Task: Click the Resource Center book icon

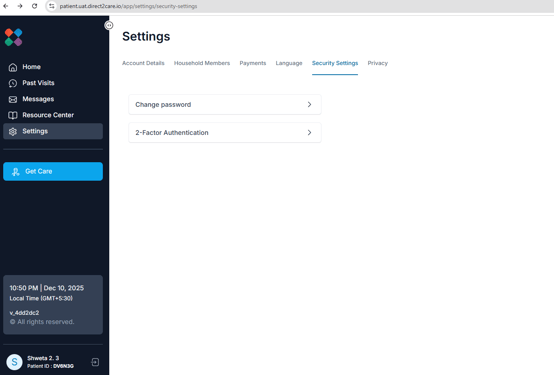Action: coord(13,115)
